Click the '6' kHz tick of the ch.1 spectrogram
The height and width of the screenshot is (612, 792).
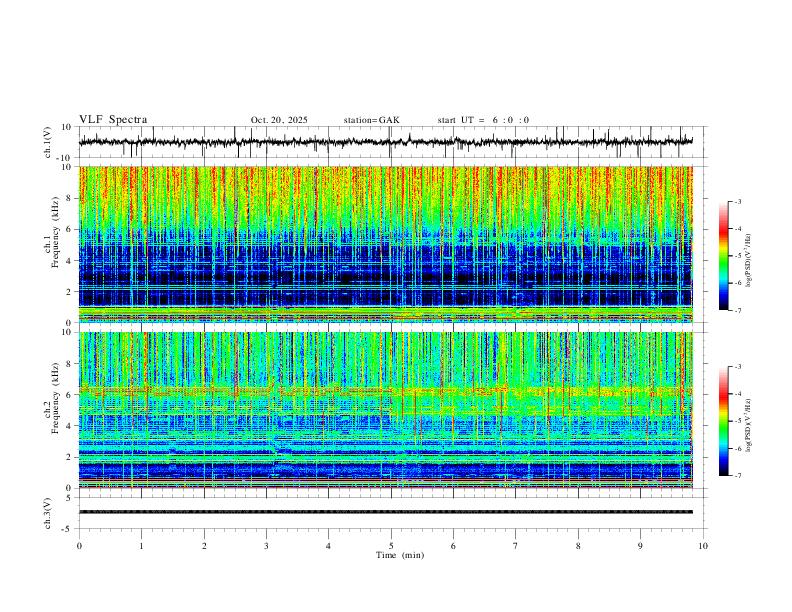click(70, 229)
